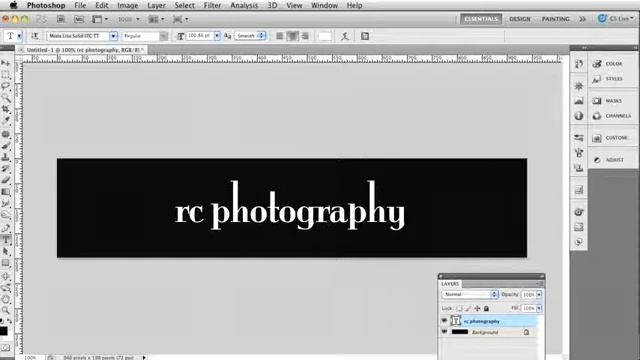Open the Normal blend mode dropdown
The image size is (640, 360).
click(470, 294)
